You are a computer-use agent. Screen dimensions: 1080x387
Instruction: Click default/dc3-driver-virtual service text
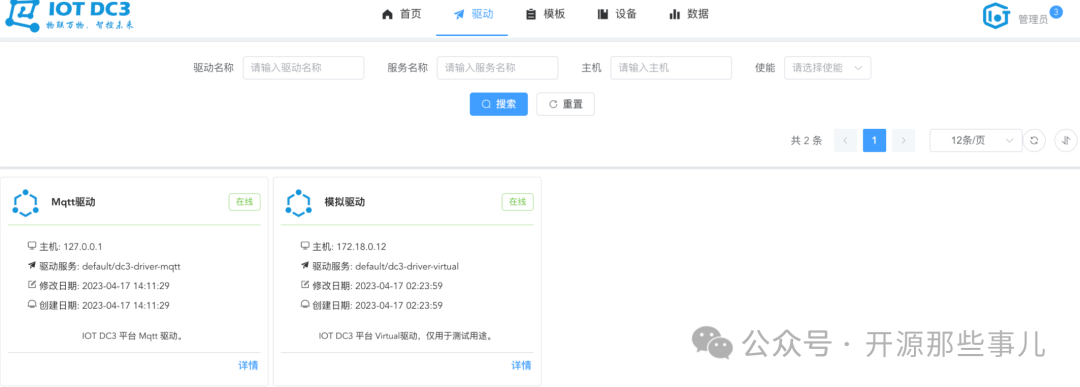coord(406,266)
